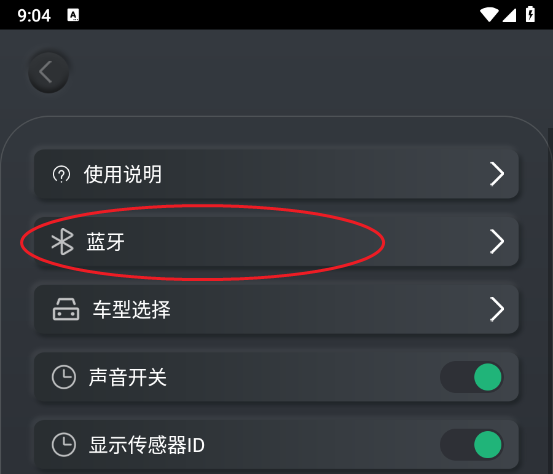Open the 使用说明 menu entry
The image size is (553, 474).
click(276, 174)
